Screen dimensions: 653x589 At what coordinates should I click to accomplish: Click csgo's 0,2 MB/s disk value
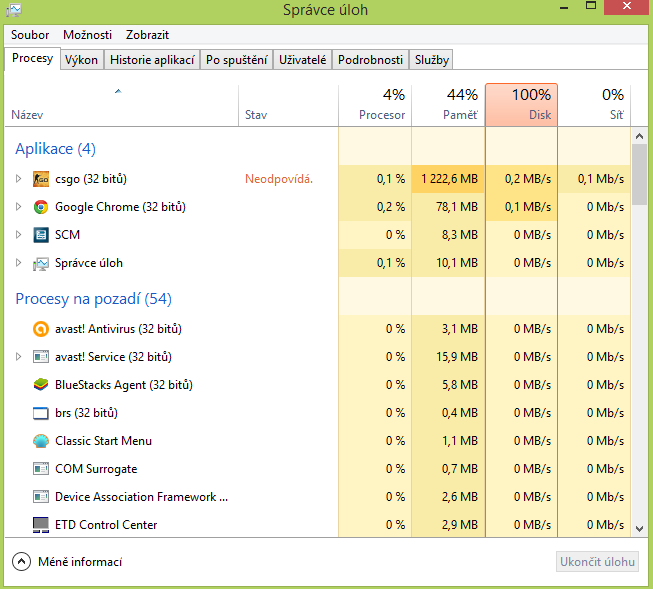click(x=528, y=179)
